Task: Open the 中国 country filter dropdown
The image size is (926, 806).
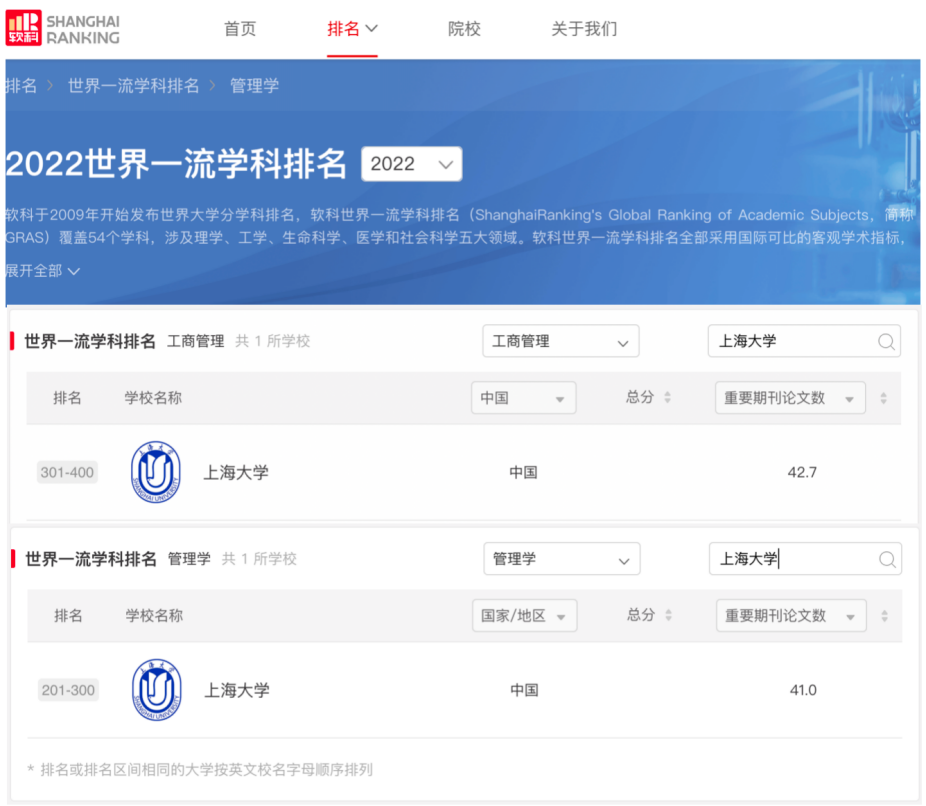Action: [523, 398]
